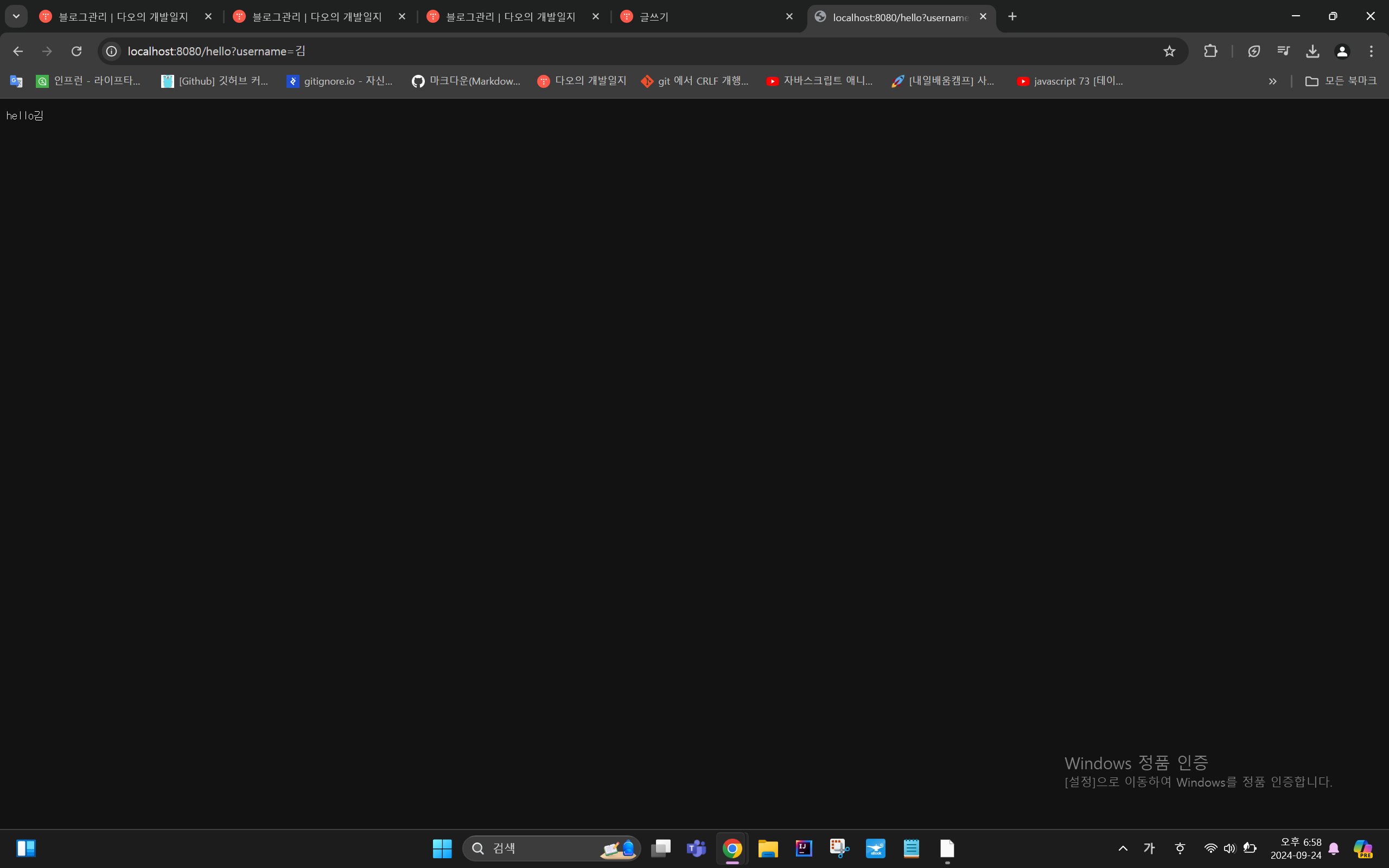Open Chrome three-dot menu
1389x868 pixels.
pos(1371,51)
